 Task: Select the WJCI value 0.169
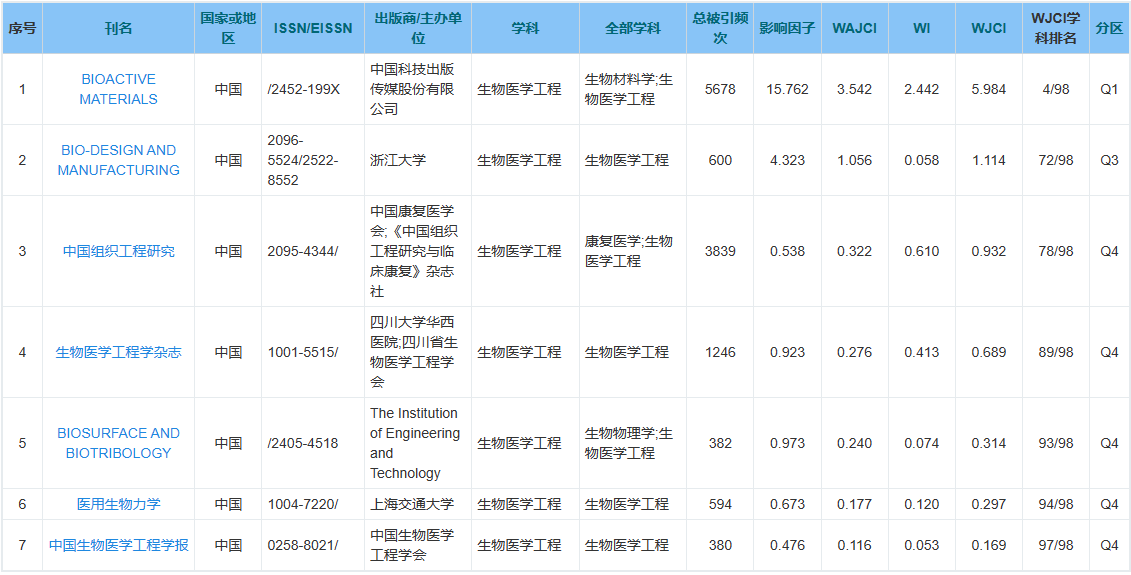click(x=988, y=545)
